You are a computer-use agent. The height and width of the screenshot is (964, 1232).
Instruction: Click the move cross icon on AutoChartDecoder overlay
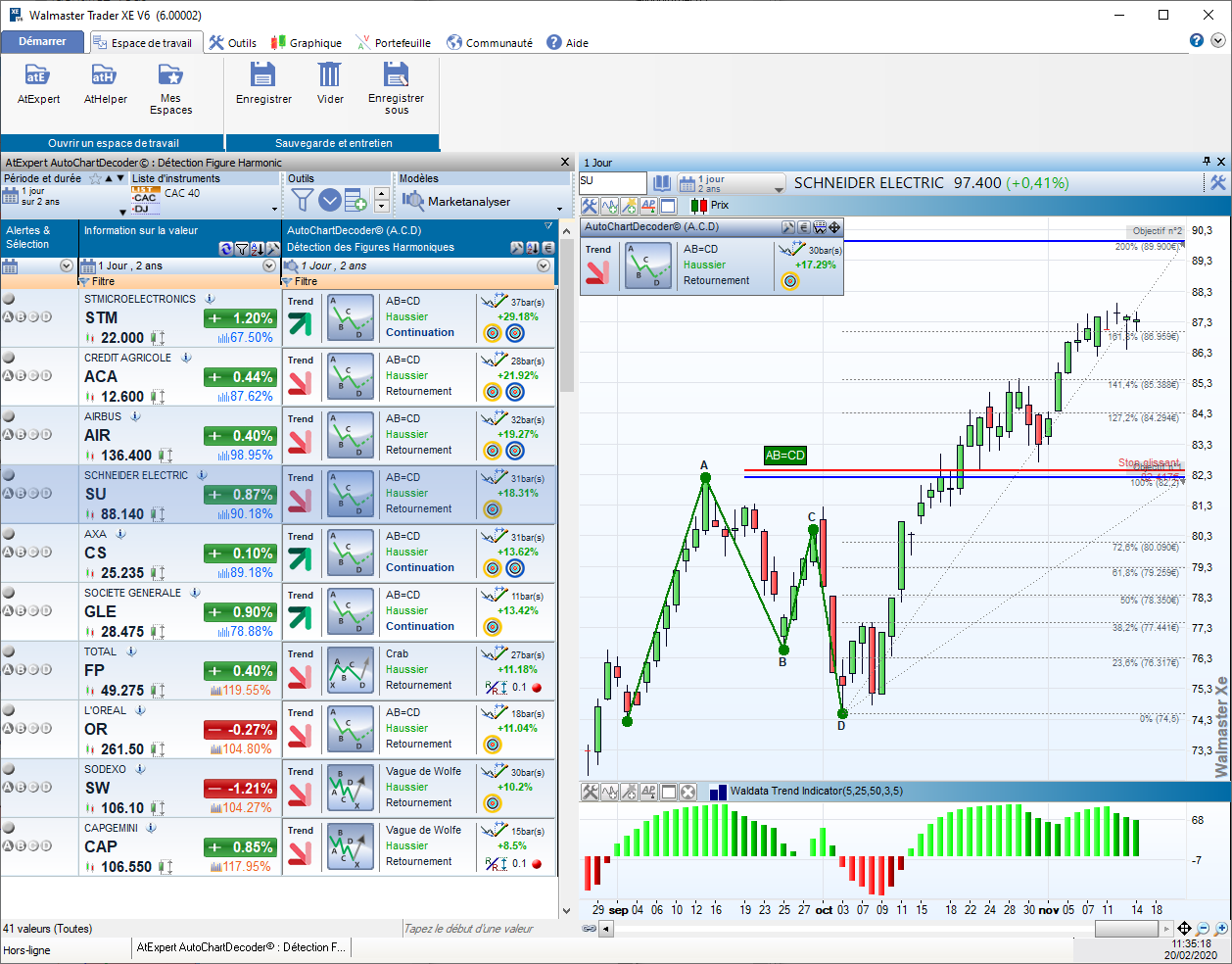[835, 226]
